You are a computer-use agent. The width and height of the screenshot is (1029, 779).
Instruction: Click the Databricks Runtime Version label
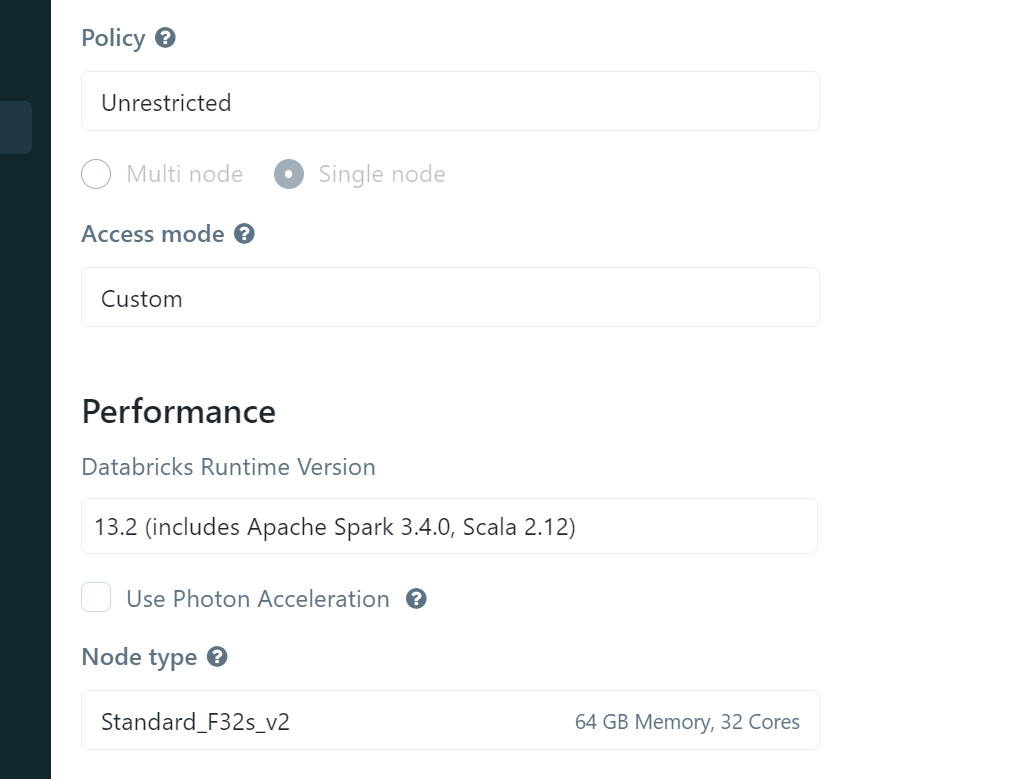tap(228, 467)
